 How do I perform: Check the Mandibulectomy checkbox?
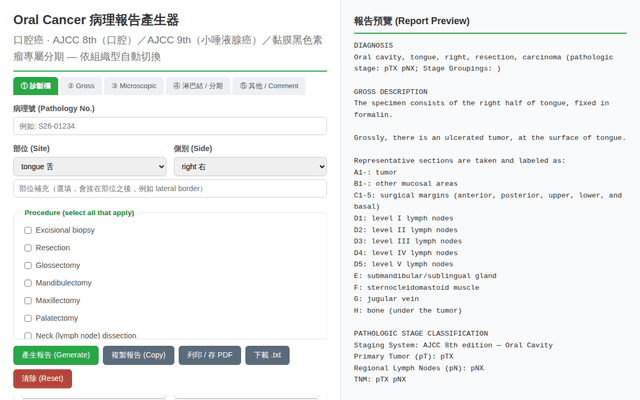(x=28, y=283)
